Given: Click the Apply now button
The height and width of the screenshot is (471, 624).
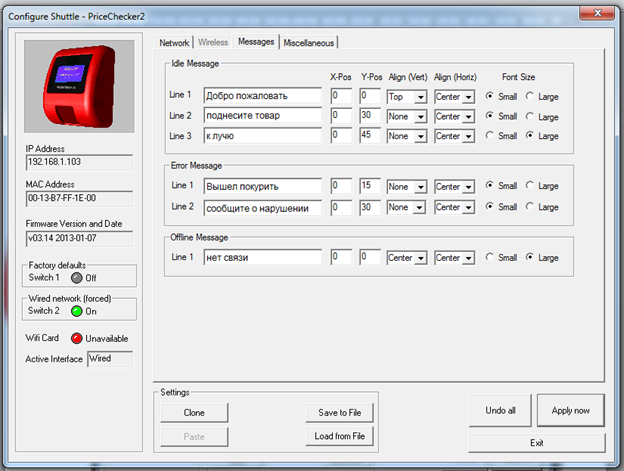Looking at the screenshot, I should pos(571,410).
